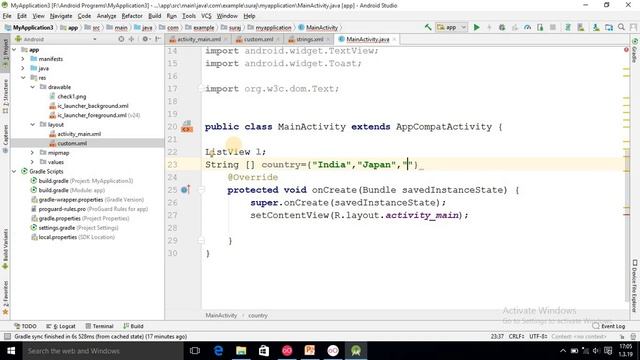Open the app run configuration dropdown
640x360 pixels.
point(451,27)
